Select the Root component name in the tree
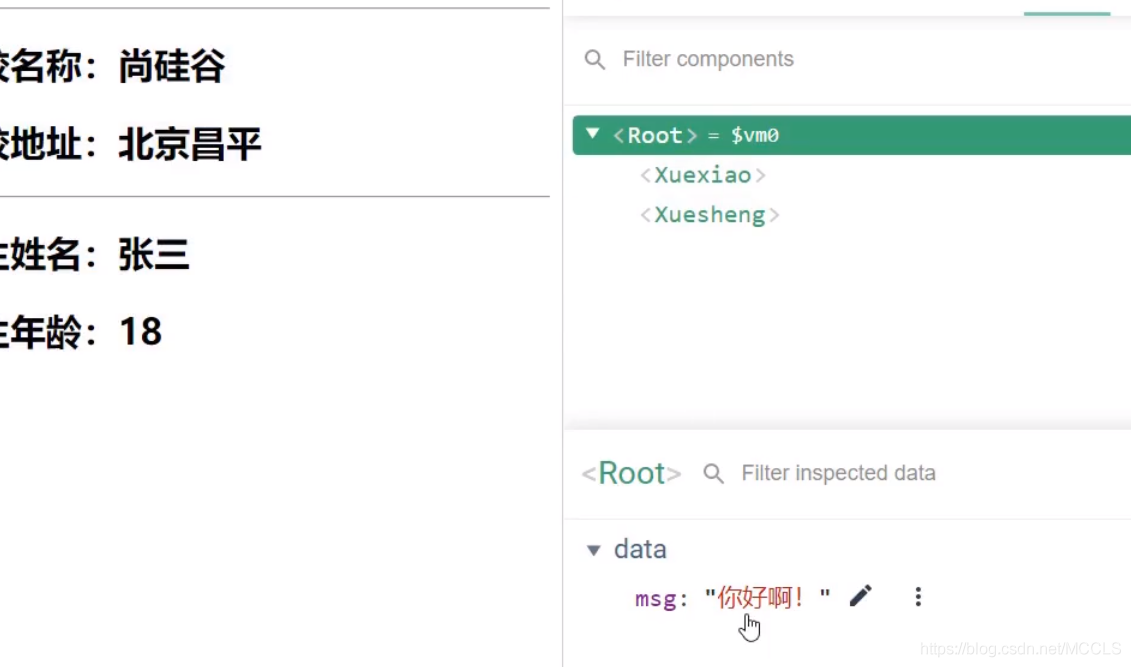Screen dimensions: 1131x667 pos(655,136)
